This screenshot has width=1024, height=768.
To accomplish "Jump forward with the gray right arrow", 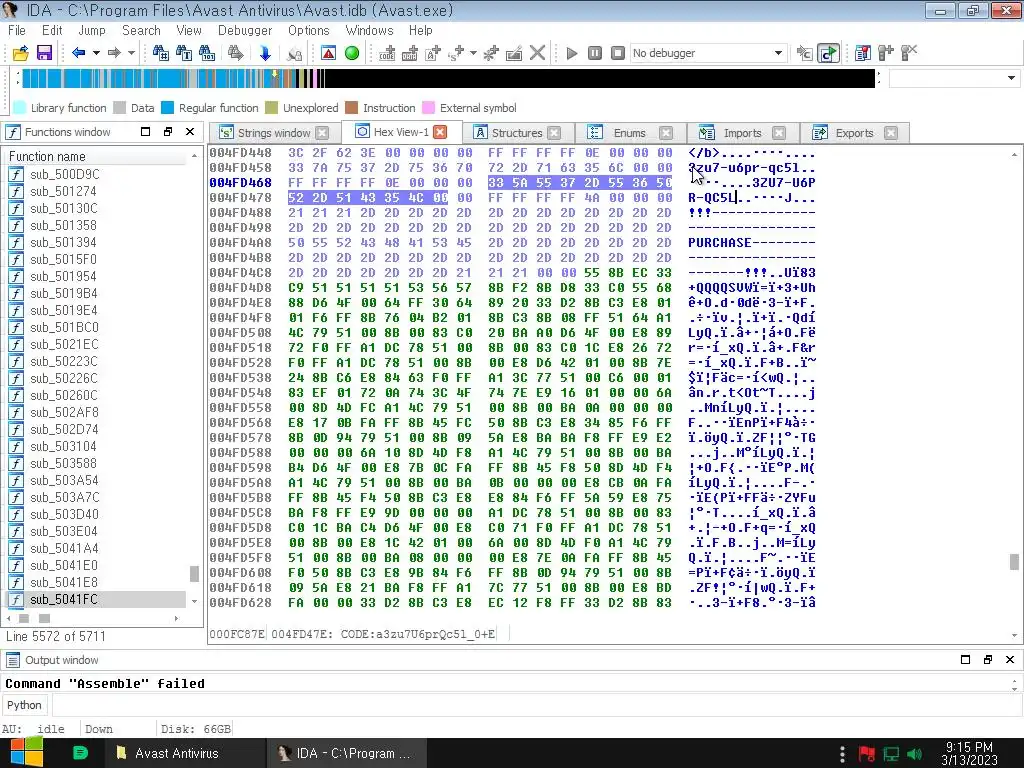I will (x=114, y=53).
